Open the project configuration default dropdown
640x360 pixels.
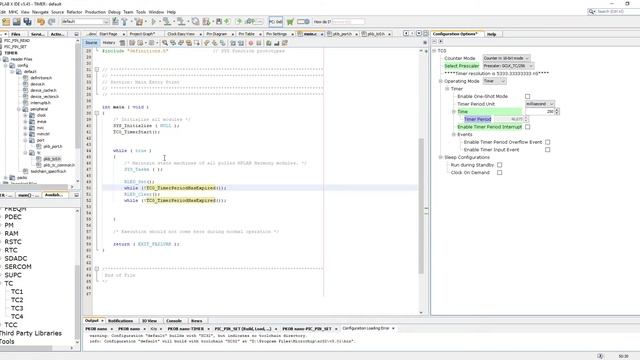pyautogui.click(x=85, y=22)
